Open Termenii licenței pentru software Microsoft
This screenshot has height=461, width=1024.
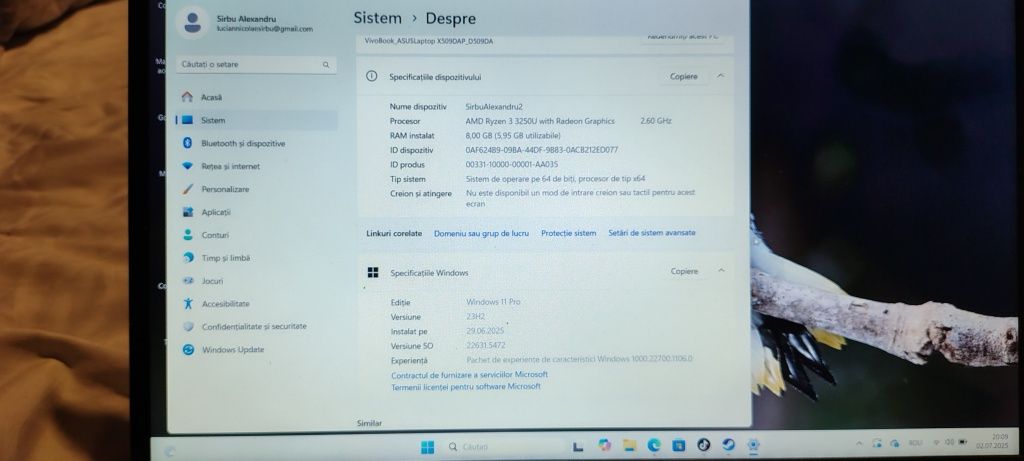466,387
